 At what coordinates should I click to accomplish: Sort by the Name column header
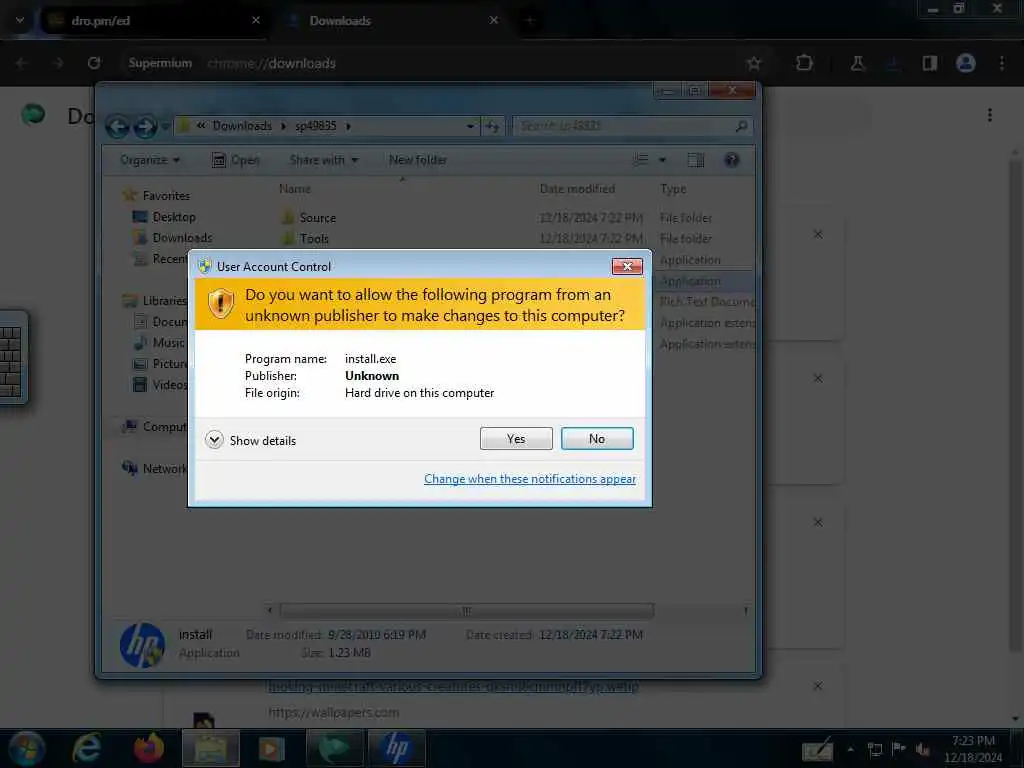(x=295, y=189)
